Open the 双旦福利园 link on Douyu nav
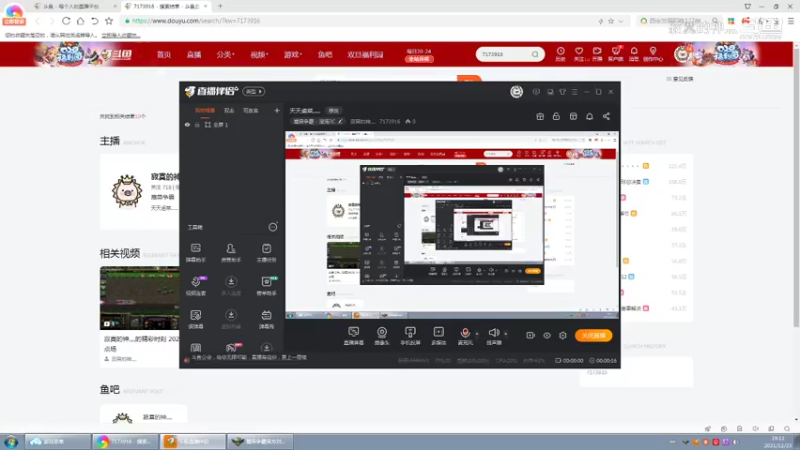 (x=365, y=55)
